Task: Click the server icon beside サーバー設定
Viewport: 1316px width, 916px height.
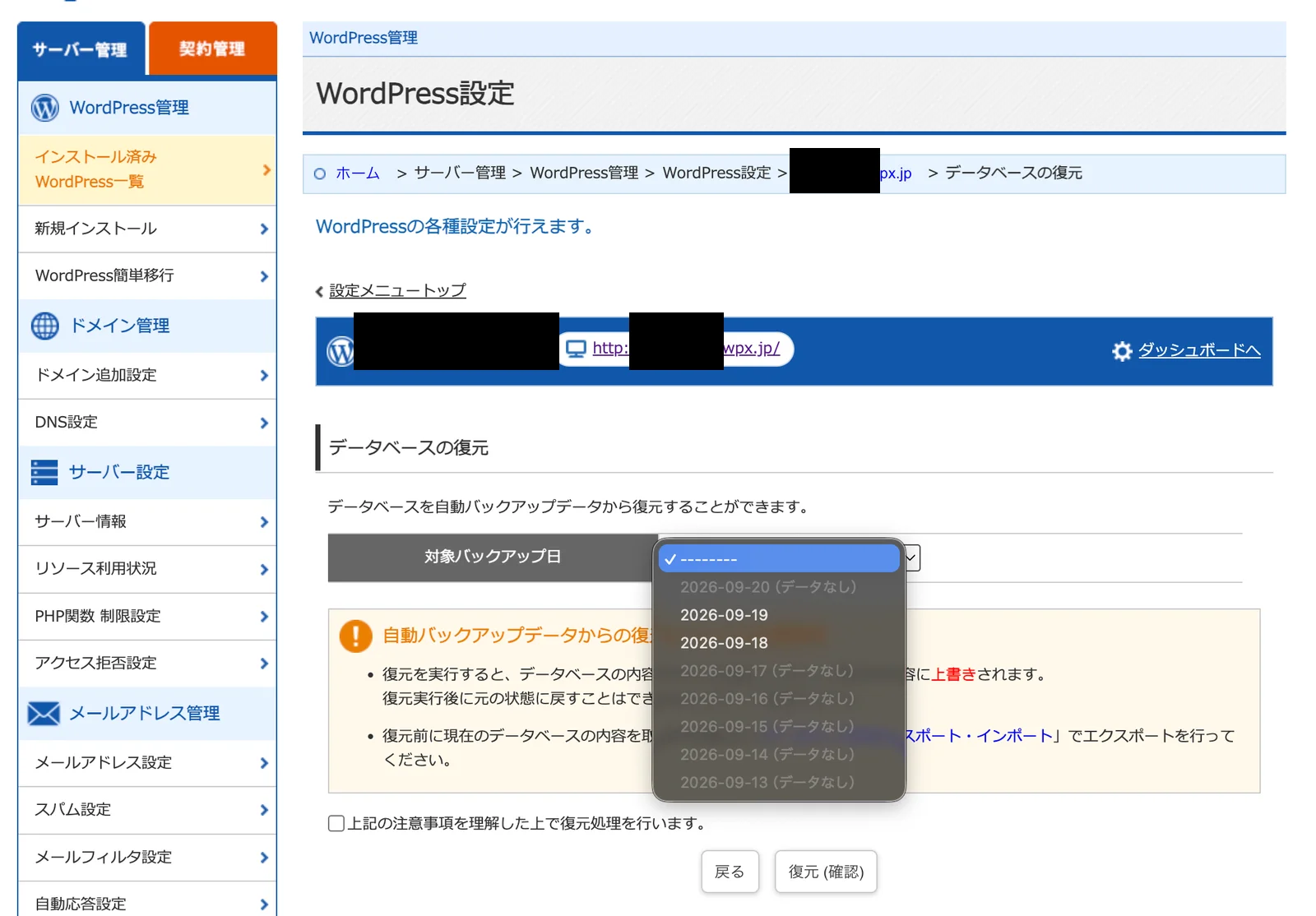Action: click(44, 472)
